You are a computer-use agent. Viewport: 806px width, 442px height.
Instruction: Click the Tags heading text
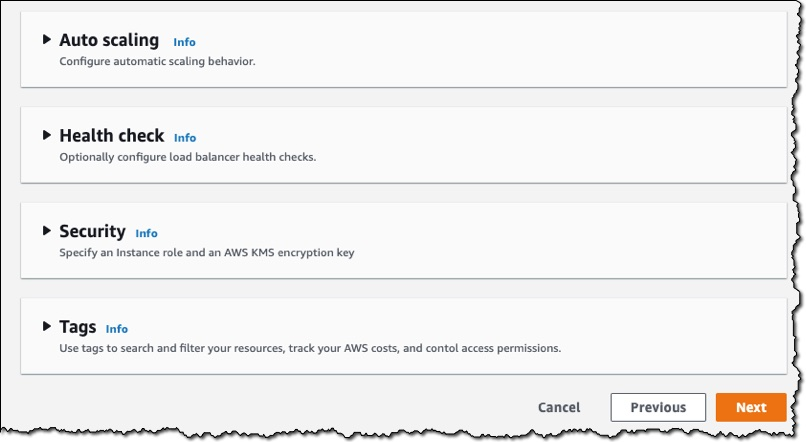pyautogui.click(x=78, y=327)
